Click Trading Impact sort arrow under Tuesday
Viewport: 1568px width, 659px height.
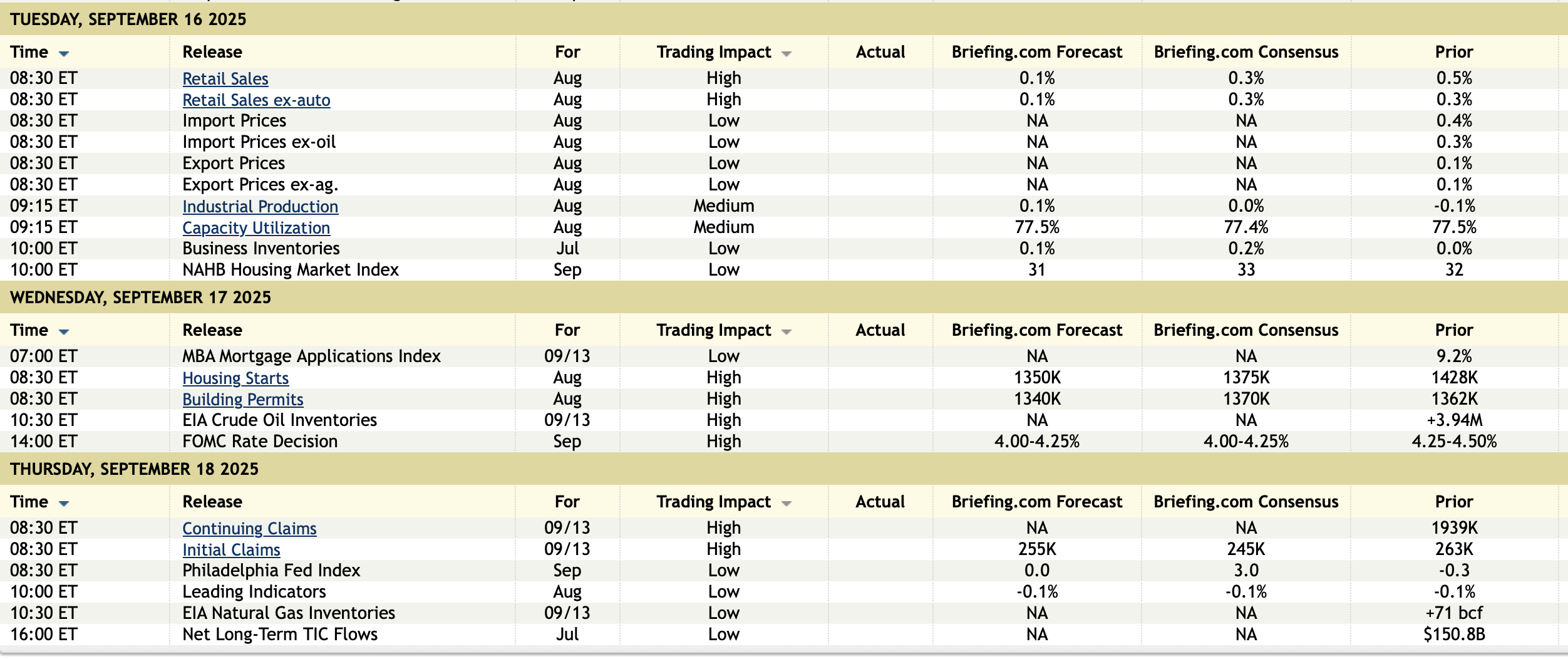click(x=787, y=53)
